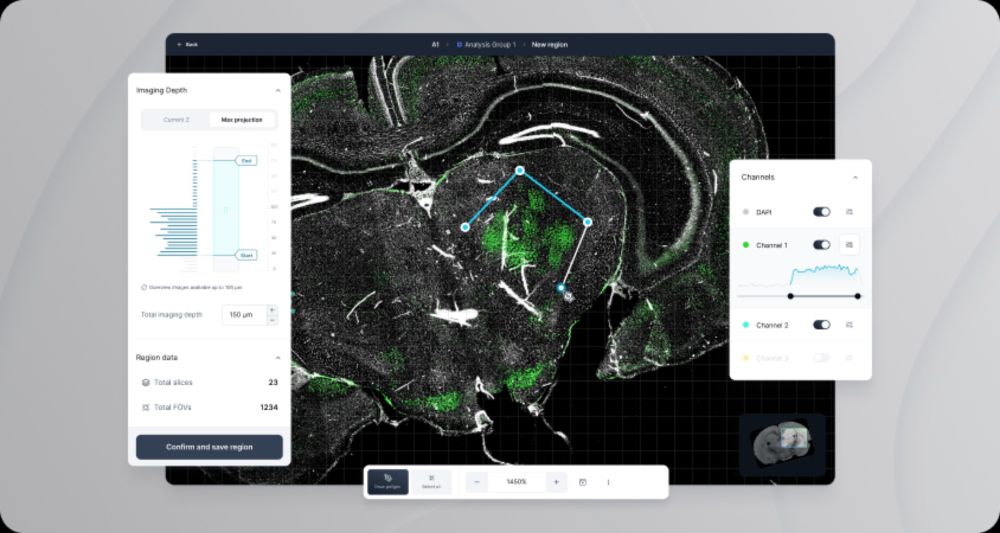Click the A1 breadcrumb
Viewport: 1000px width, 533px height.
435,45
